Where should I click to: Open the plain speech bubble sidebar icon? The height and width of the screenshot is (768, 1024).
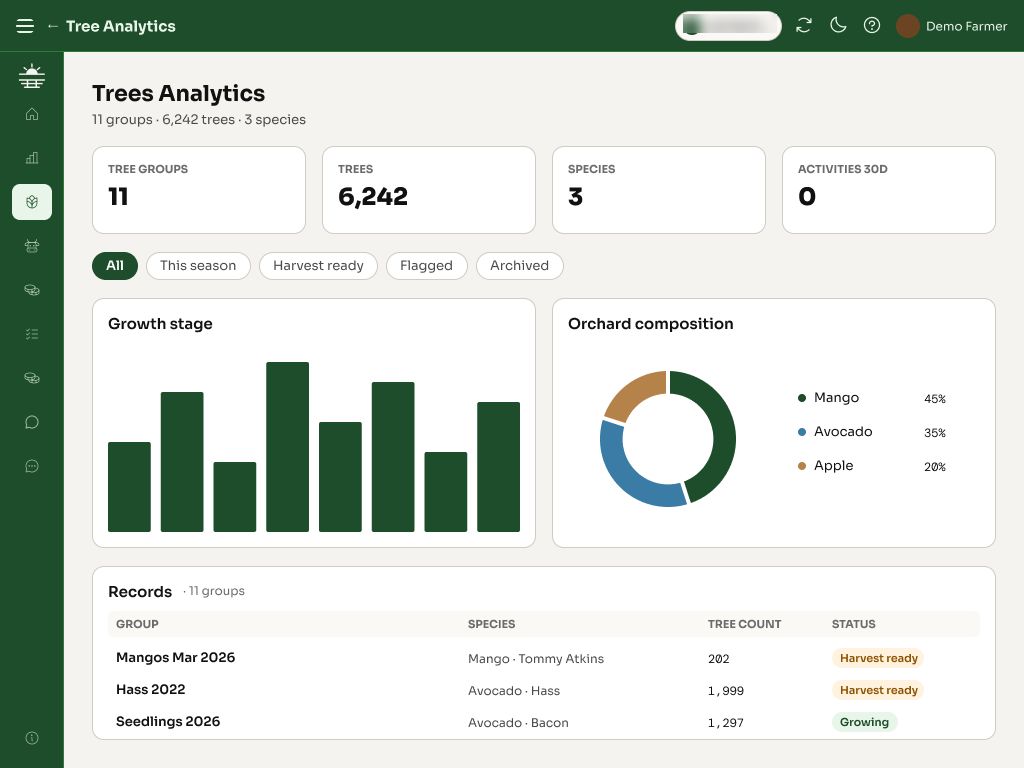pyautogui.click(x=31, y=422)
